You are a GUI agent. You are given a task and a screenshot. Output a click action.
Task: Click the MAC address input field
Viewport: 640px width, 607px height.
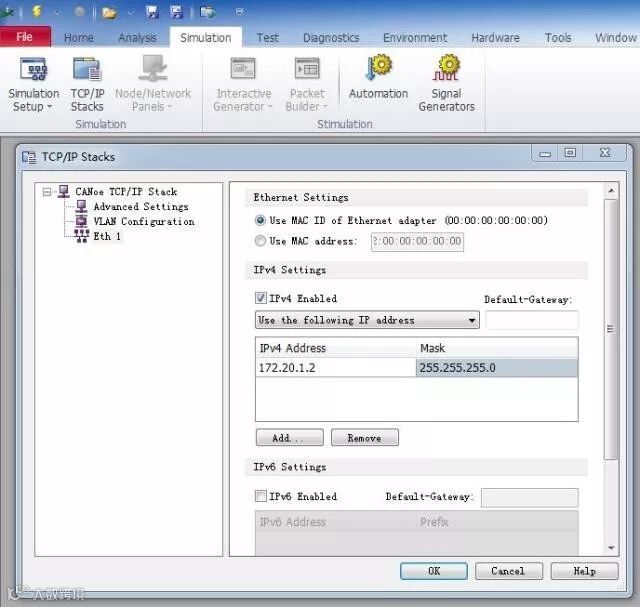[x=417, y=242]
